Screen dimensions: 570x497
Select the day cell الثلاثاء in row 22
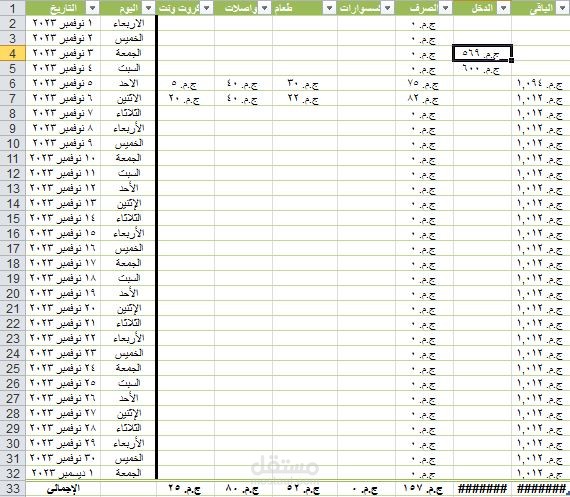[128, 323]
